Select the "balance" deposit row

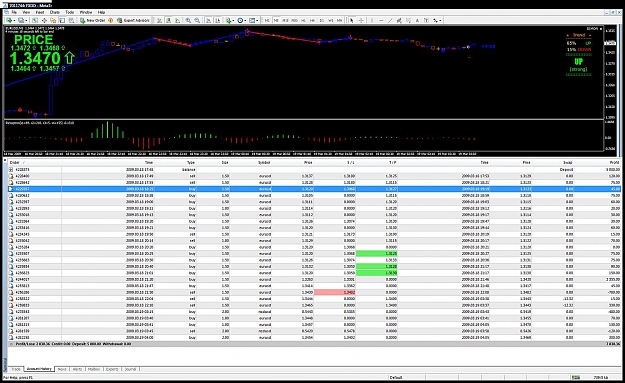[314, 169]
